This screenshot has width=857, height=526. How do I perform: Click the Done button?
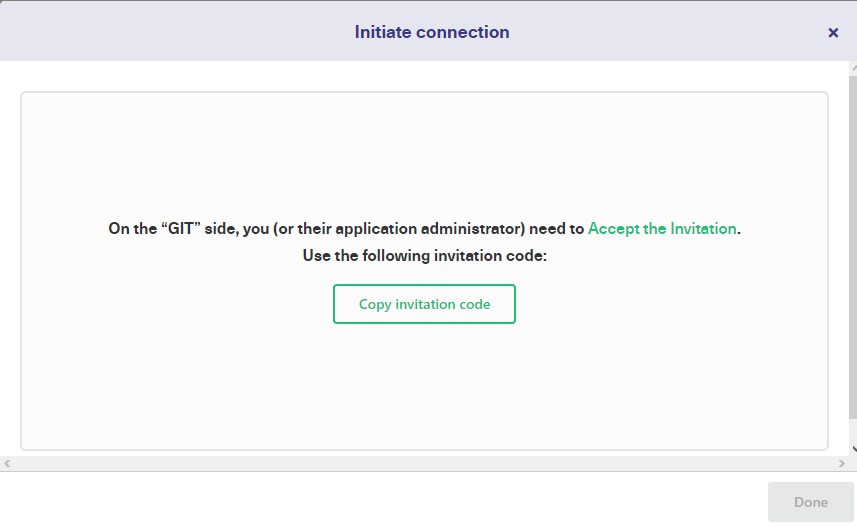811,502
